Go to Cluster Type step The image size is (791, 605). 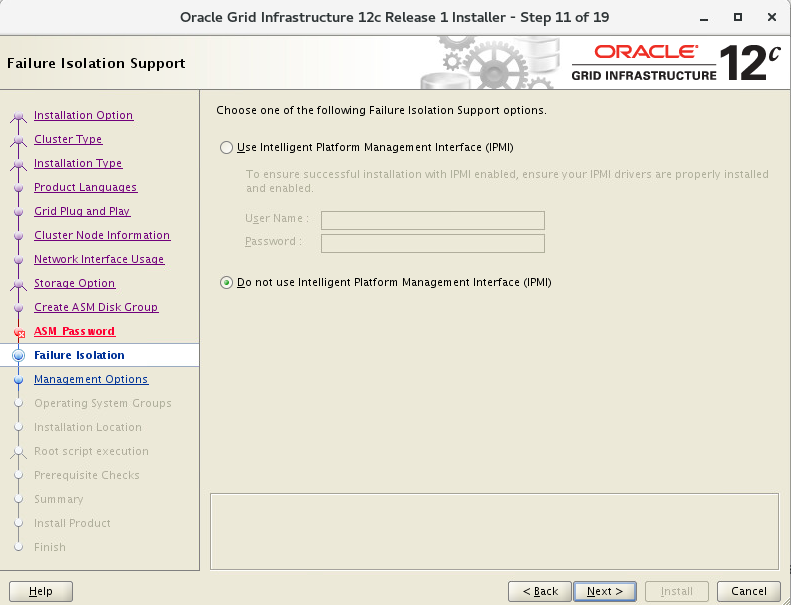pos(68,139)
